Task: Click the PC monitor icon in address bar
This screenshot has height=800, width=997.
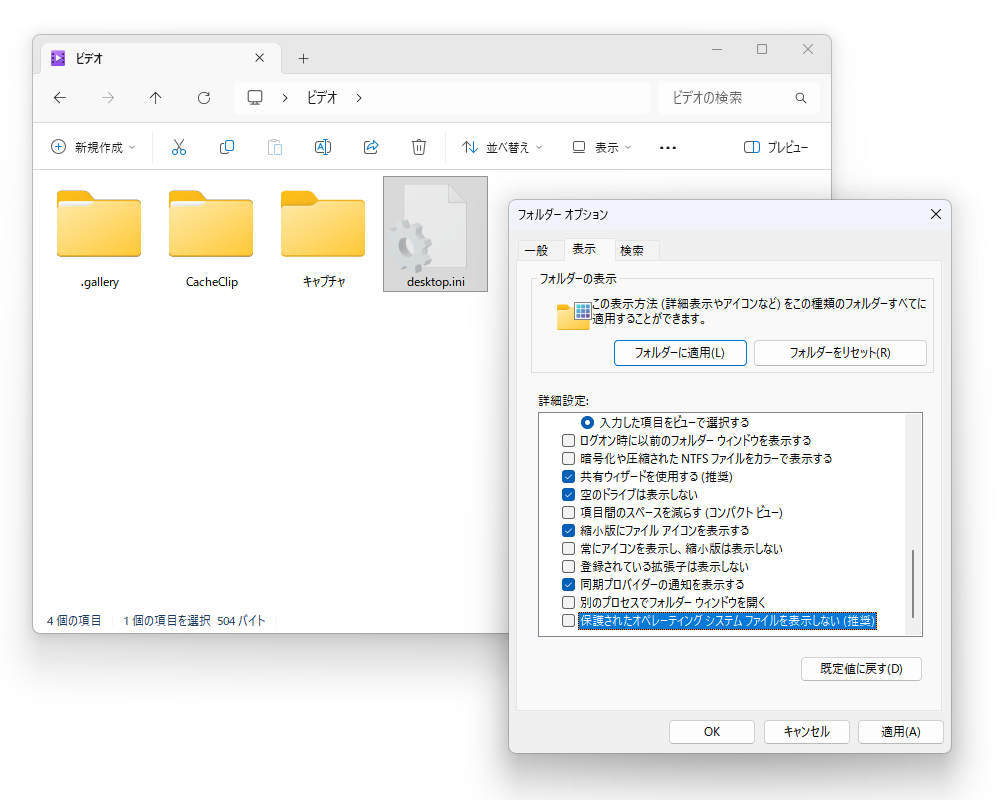Action: pyautogui.click(x=255, y=97)
